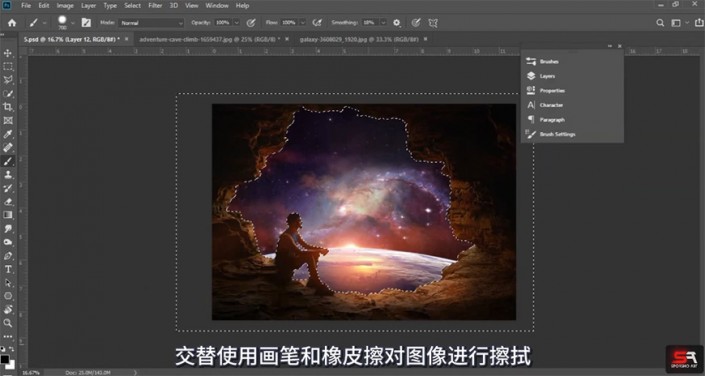Select the Eyedropper tool
Screen dimensions: 705x376
8,134
